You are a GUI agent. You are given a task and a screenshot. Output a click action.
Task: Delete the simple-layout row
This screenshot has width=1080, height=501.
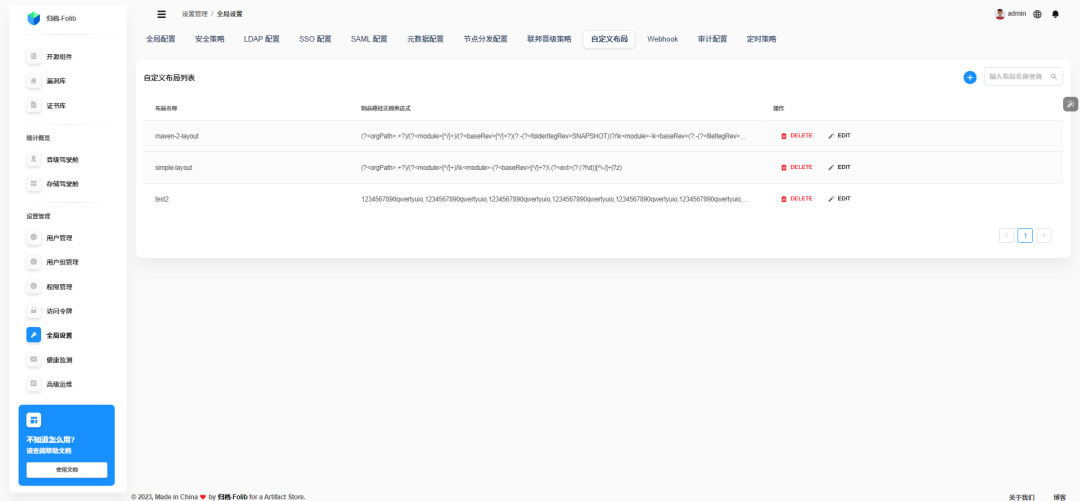(796, 167)
